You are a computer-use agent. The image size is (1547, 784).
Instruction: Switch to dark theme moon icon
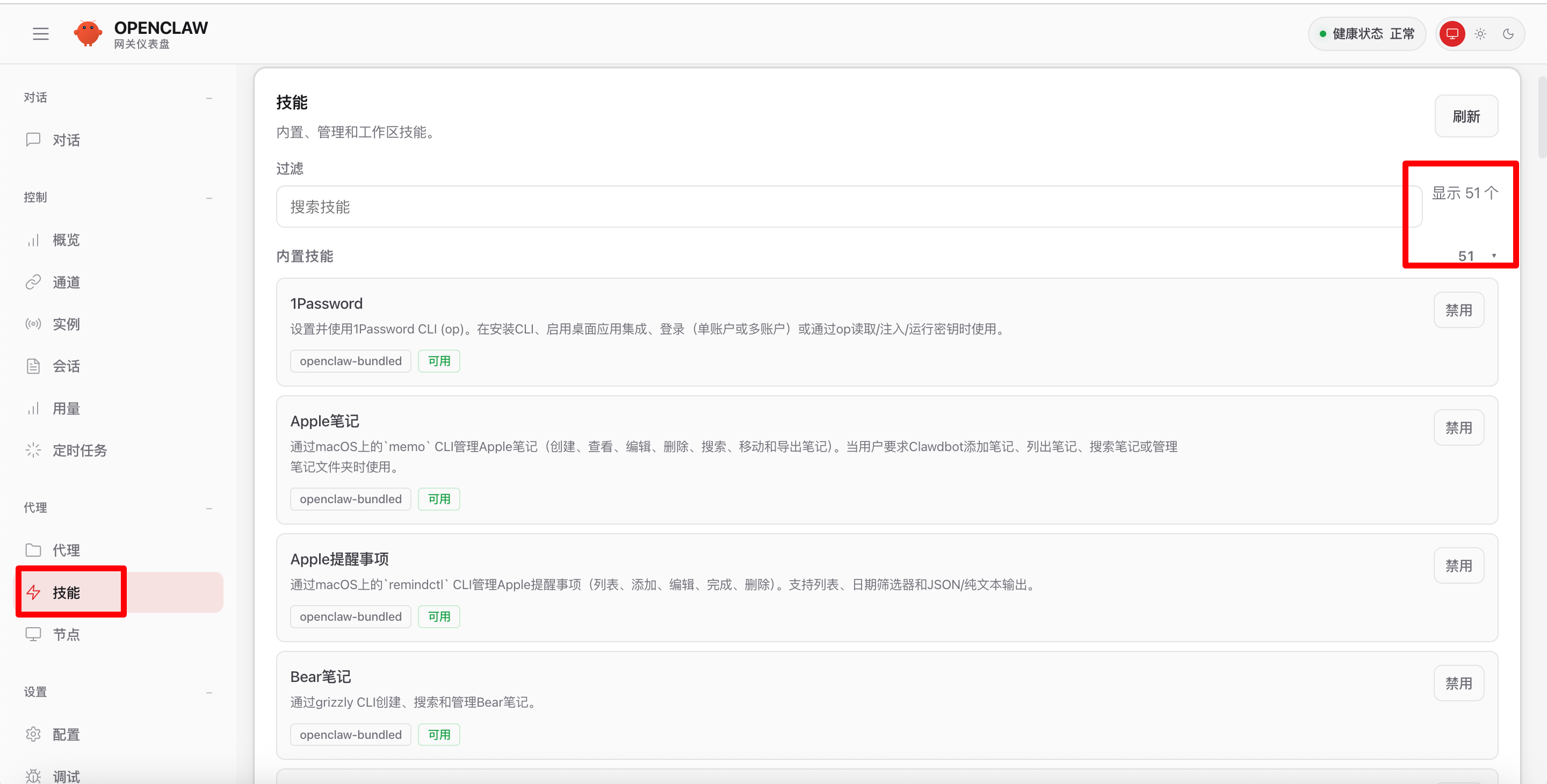tap(1508, 34)
